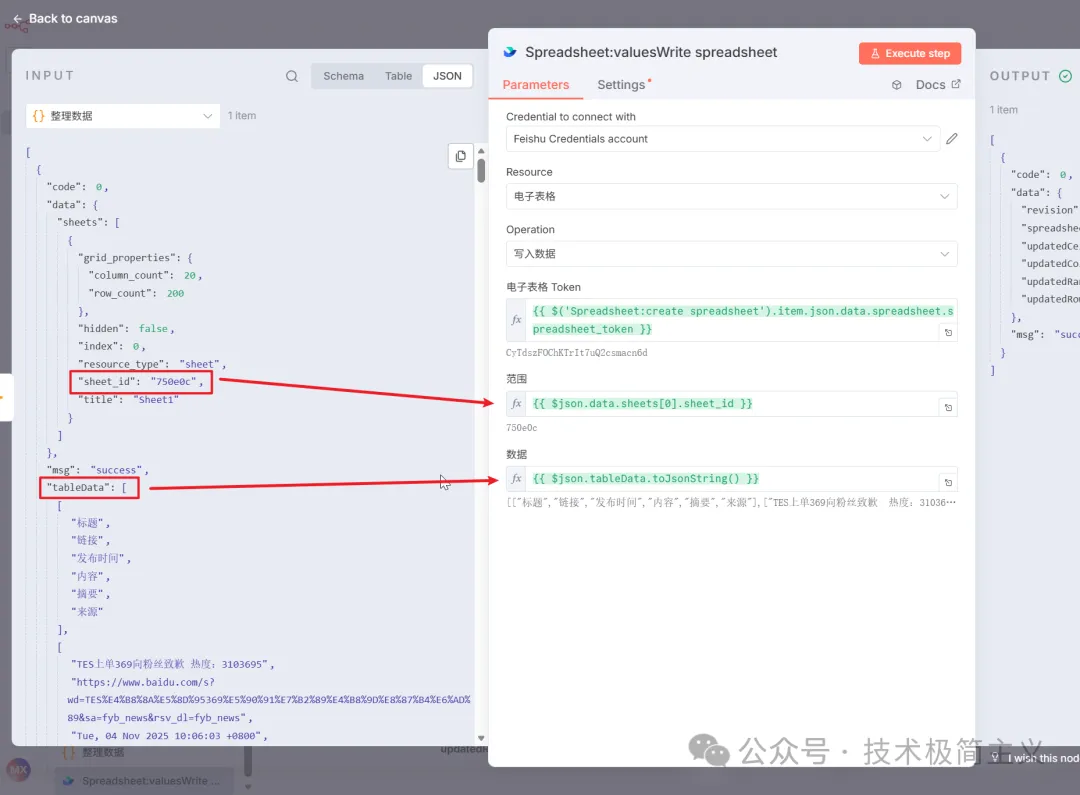Click the Tue, 04 Nov 2025 date line
The width and height of the screenshot is (1080, 795).
169,736
